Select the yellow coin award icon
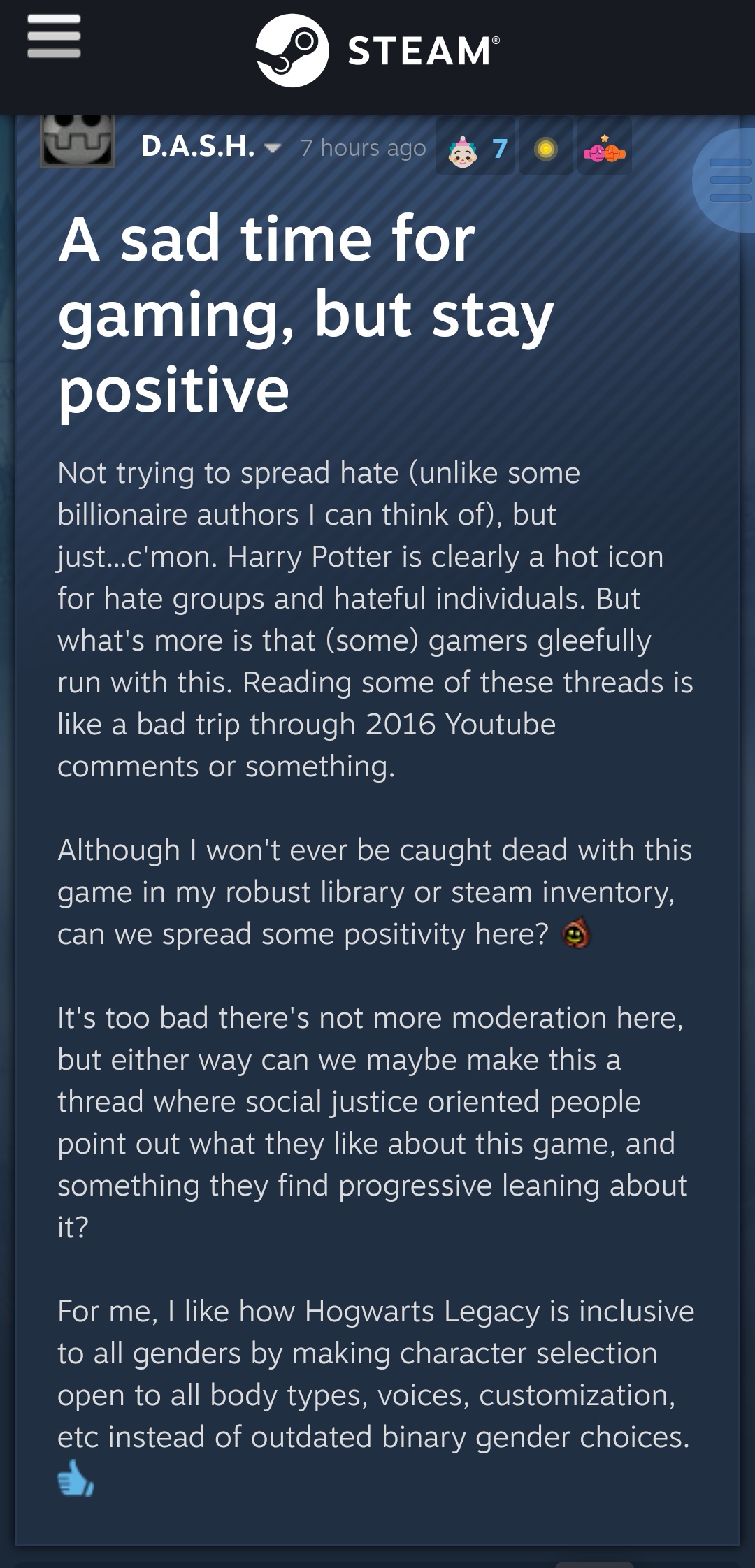 546,148
